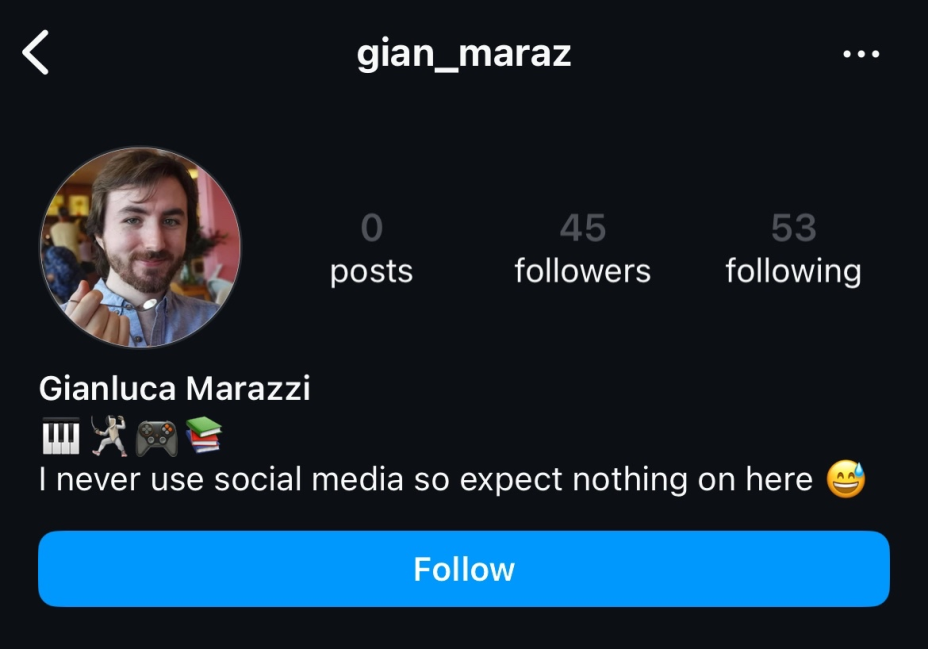This screenshot has width=928, height=649.
Task: Tap the 0 posts counter
Action: click(x=372, y=250)
